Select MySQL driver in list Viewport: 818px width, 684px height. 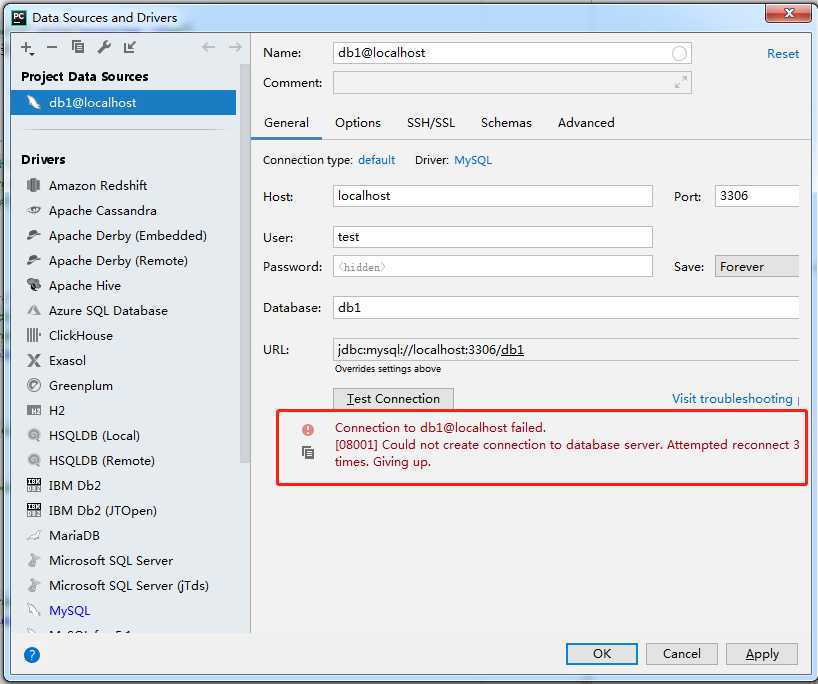point(58,611)
